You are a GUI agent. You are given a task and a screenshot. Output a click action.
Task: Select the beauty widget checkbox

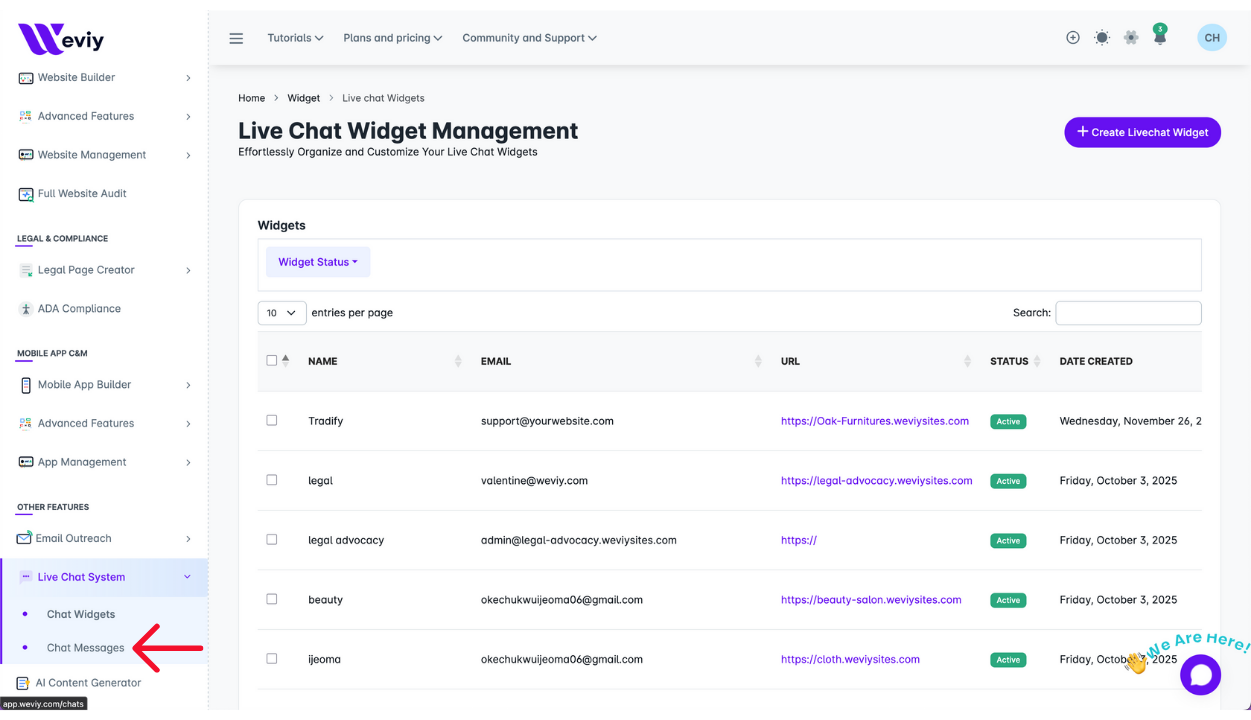click(271, 599)
